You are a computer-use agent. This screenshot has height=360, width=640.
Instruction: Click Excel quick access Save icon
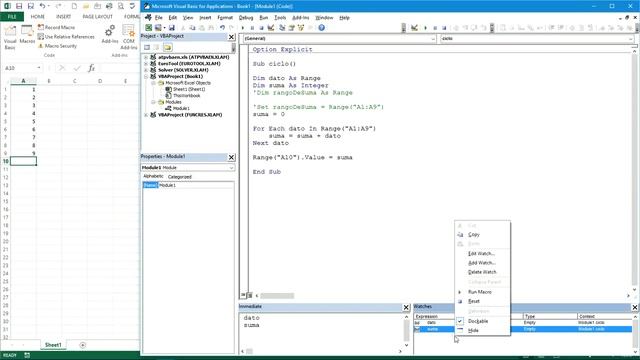[x=19, y=6]
